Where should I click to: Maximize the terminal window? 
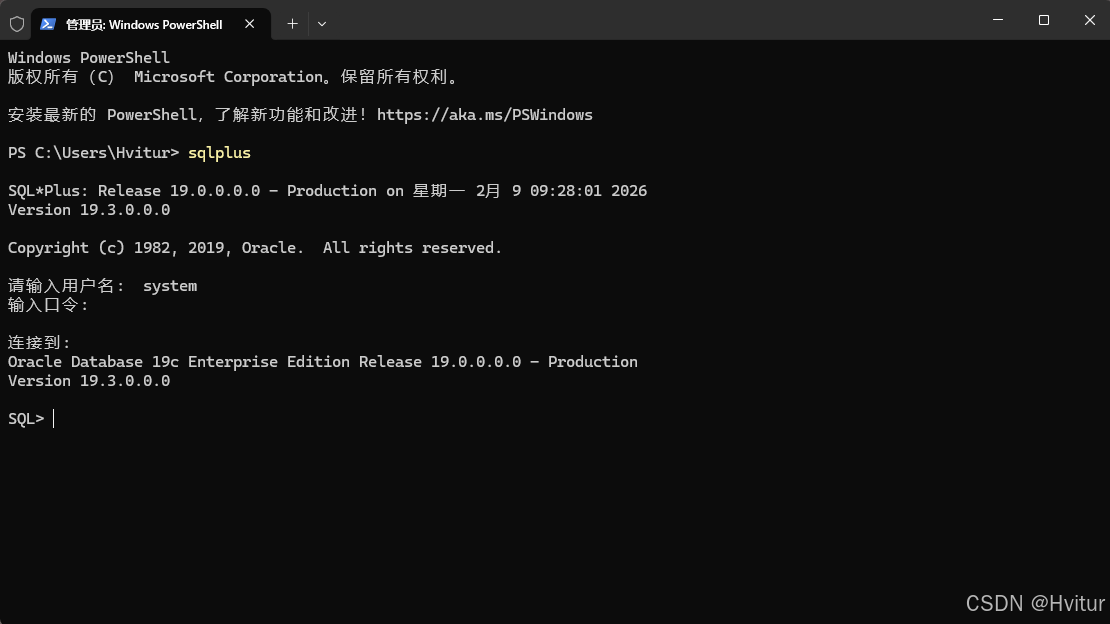[1043, 20]
